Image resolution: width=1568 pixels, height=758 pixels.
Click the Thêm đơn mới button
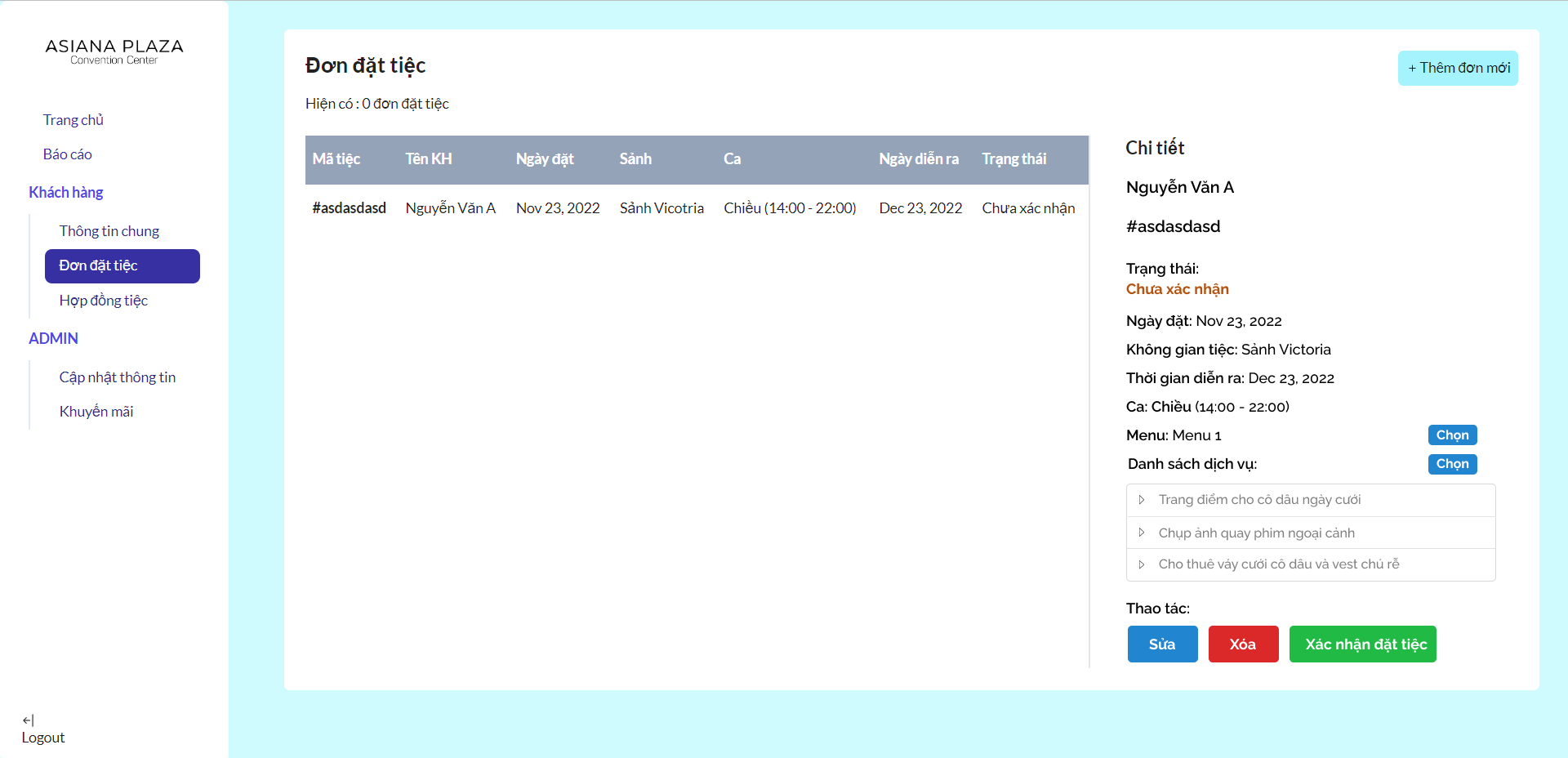pyautogui.click(x=1458, y=68)
